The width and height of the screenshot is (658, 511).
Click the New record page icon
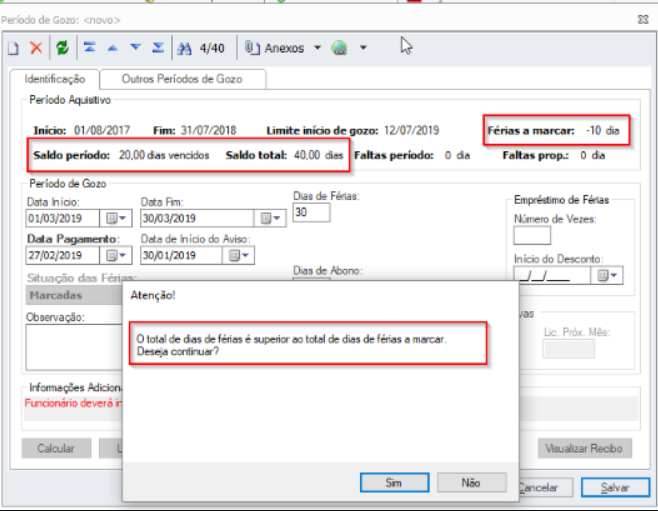click(13, 48)
